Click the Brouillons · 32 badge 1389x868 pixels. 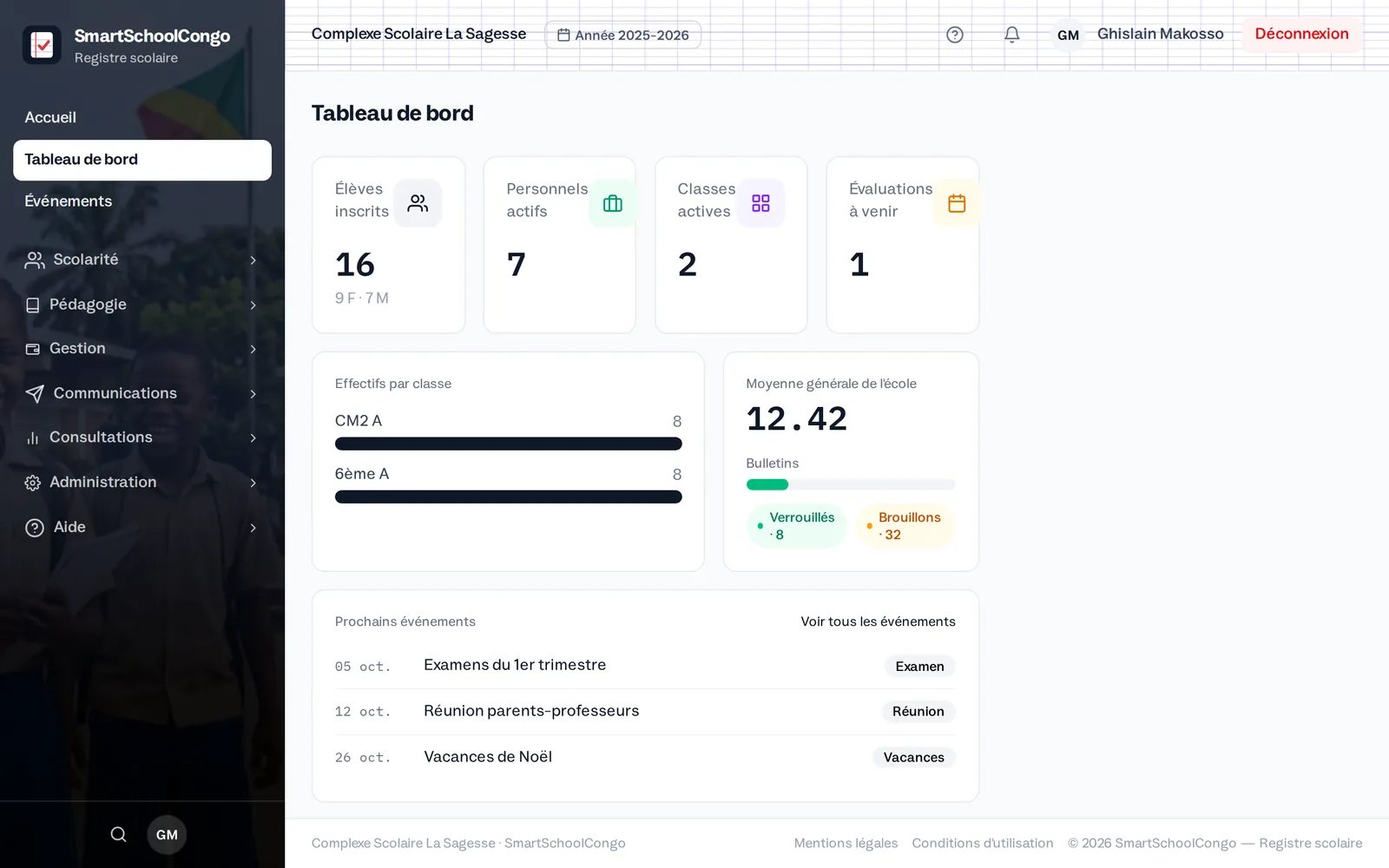tap(905, 526)
